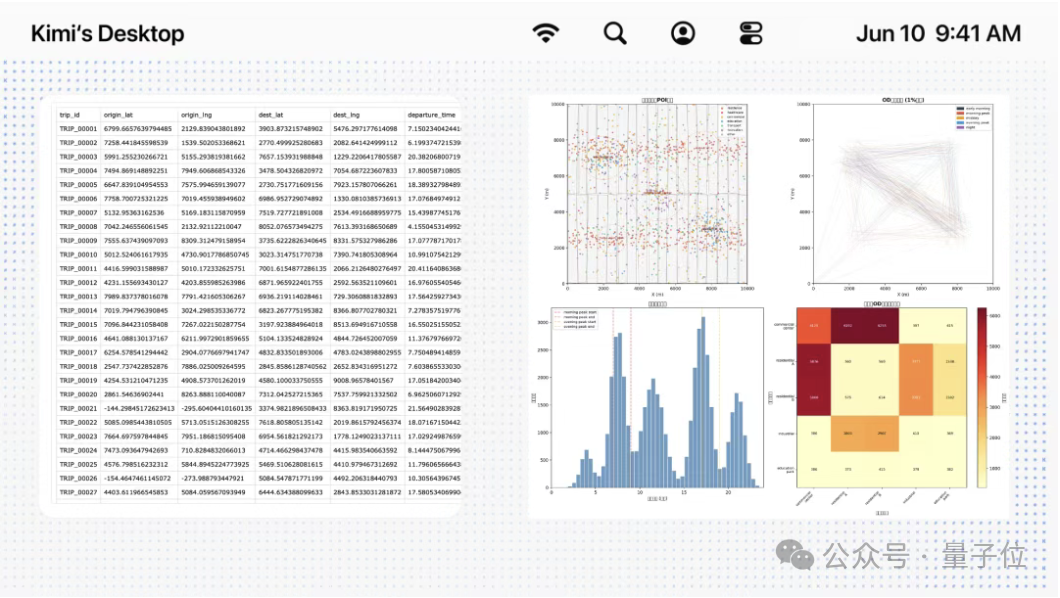Click origin_lat value -154.4647461145072
The width and height of the screenshot is (1060, 598).
[137, 478]
